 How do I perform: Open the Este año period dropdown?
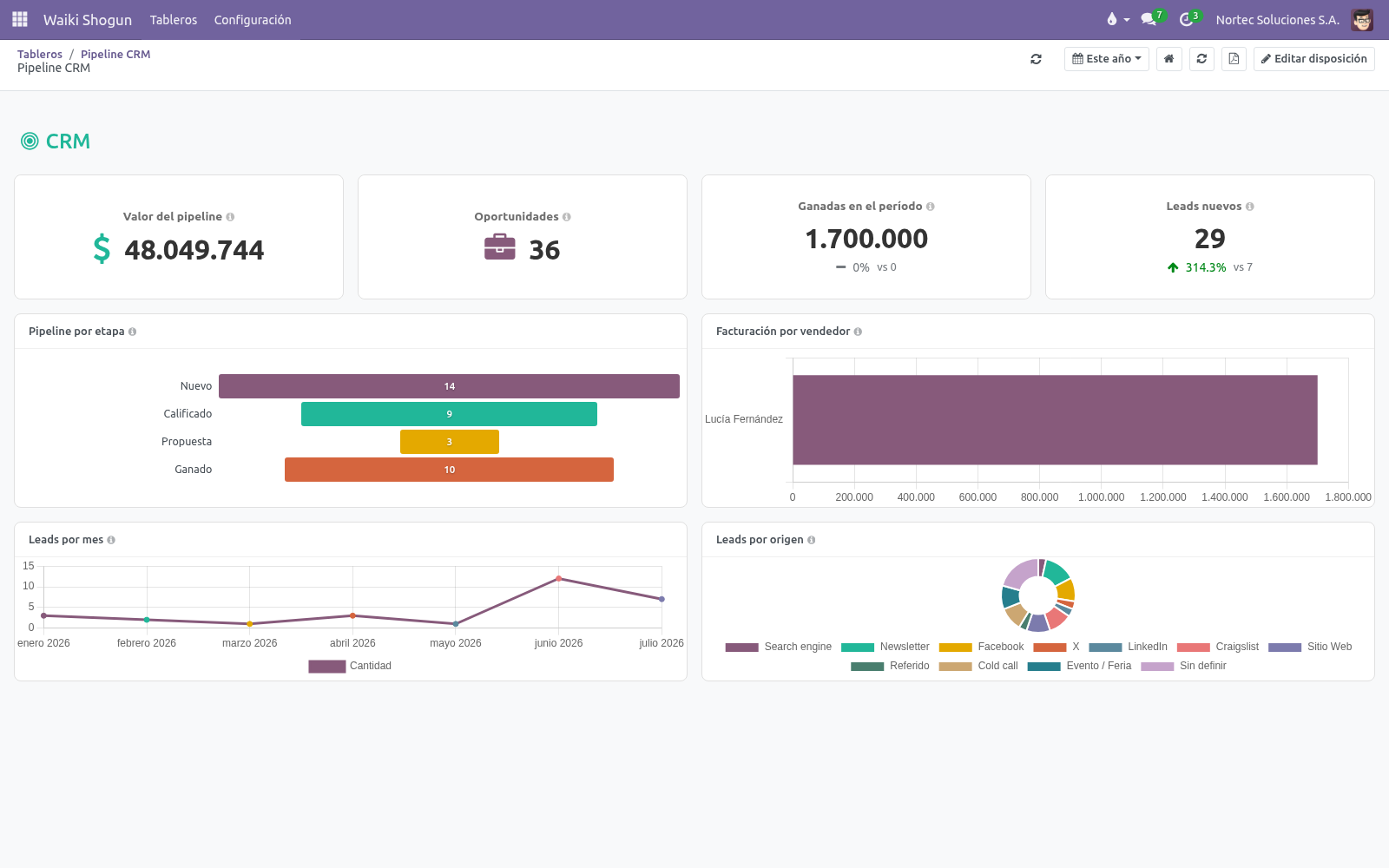tap(1107, 59)
